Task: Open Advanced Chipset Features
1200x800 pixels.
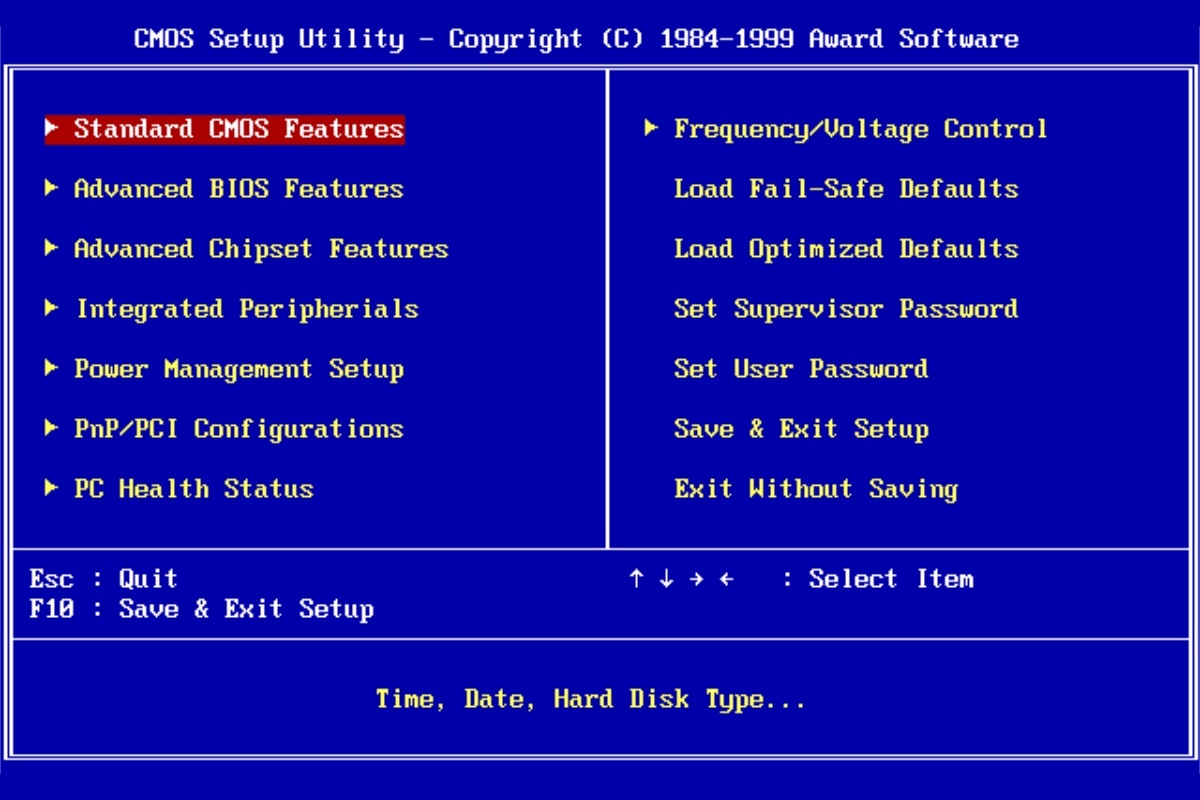Action: tap(262, 248)
